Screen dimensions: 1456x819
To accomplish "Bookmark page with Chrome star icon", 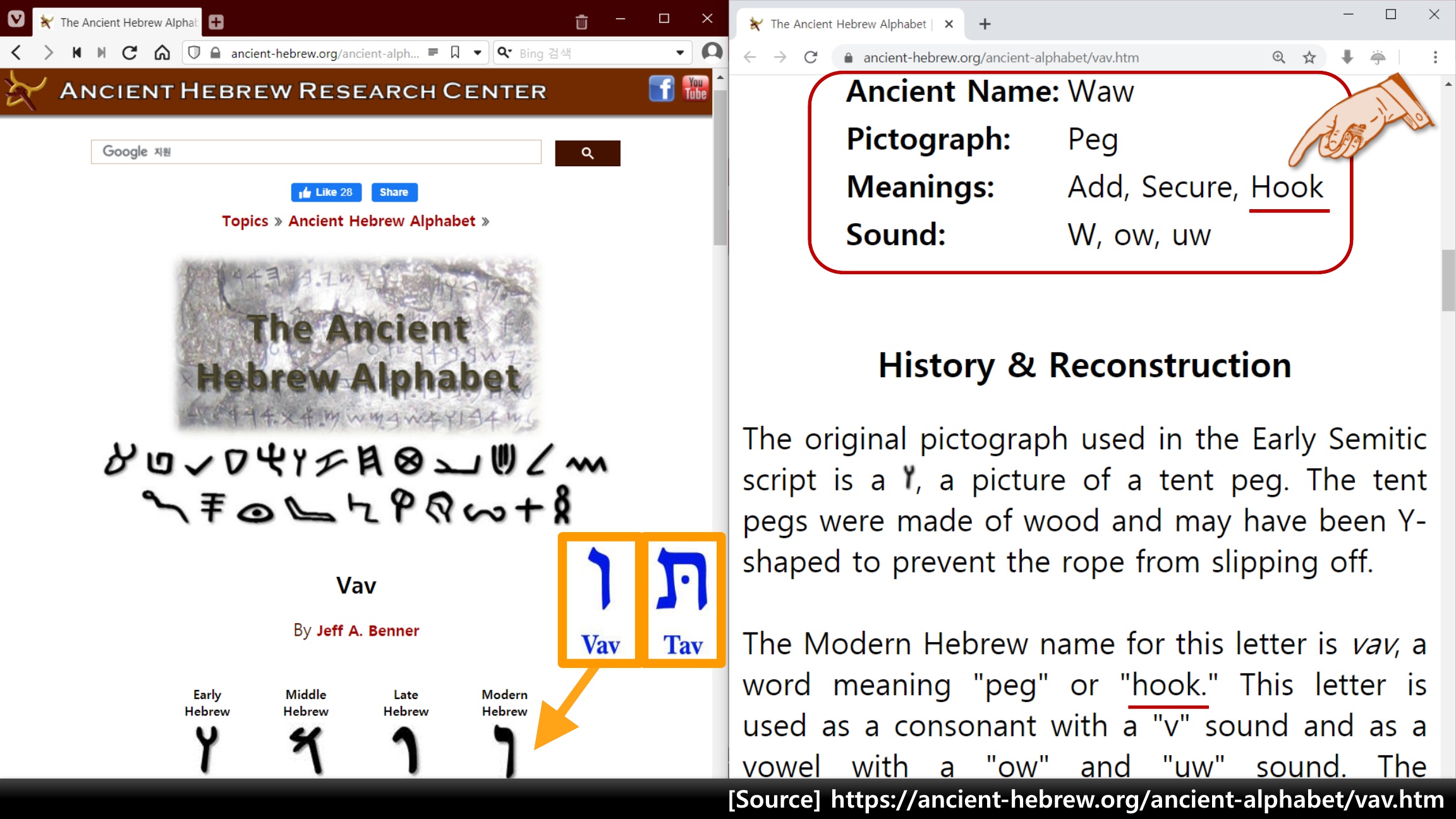I will point(1309,58).
